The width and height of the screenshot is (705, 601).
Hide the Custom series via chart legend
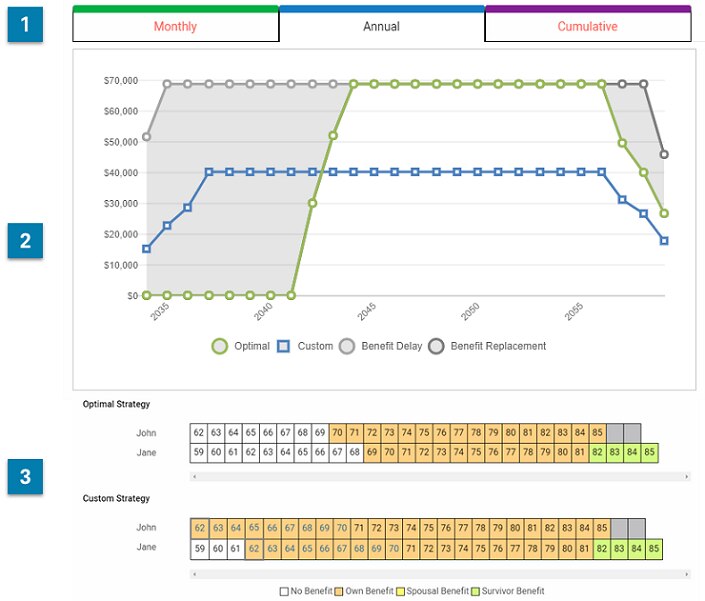click(283, 346)
